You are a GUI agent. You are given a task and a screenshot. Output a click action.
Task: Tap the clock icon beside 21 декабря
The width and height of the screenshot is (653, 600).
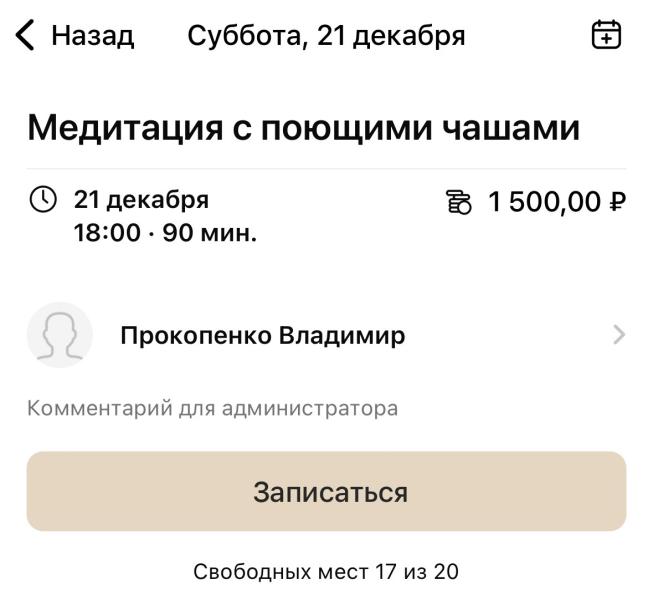click(x=43, y=199)
